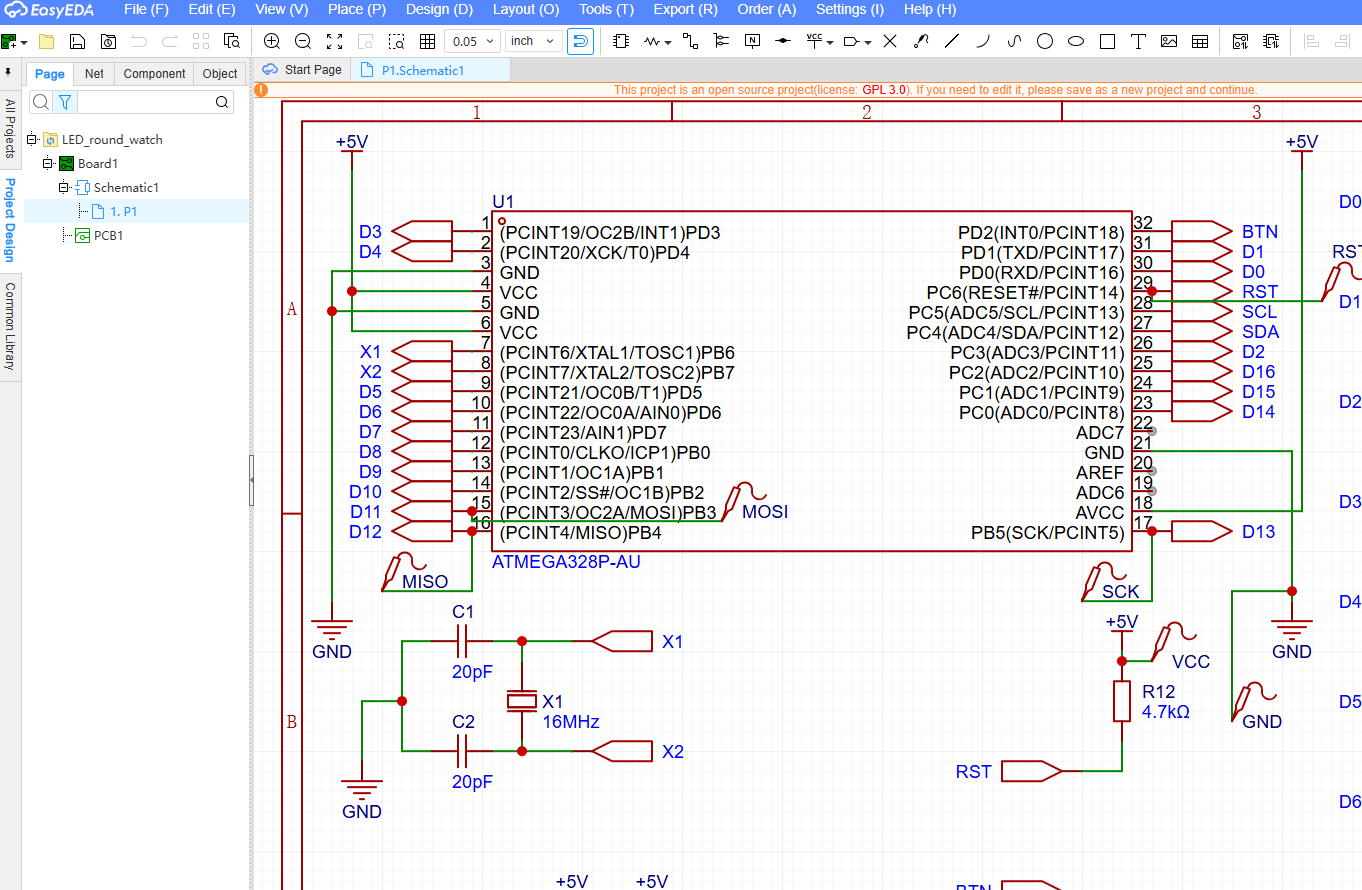This screenshot has height=890, width=1362.
Task: Open the grid size 0.05 dropdown
Action: click(473, 41)
